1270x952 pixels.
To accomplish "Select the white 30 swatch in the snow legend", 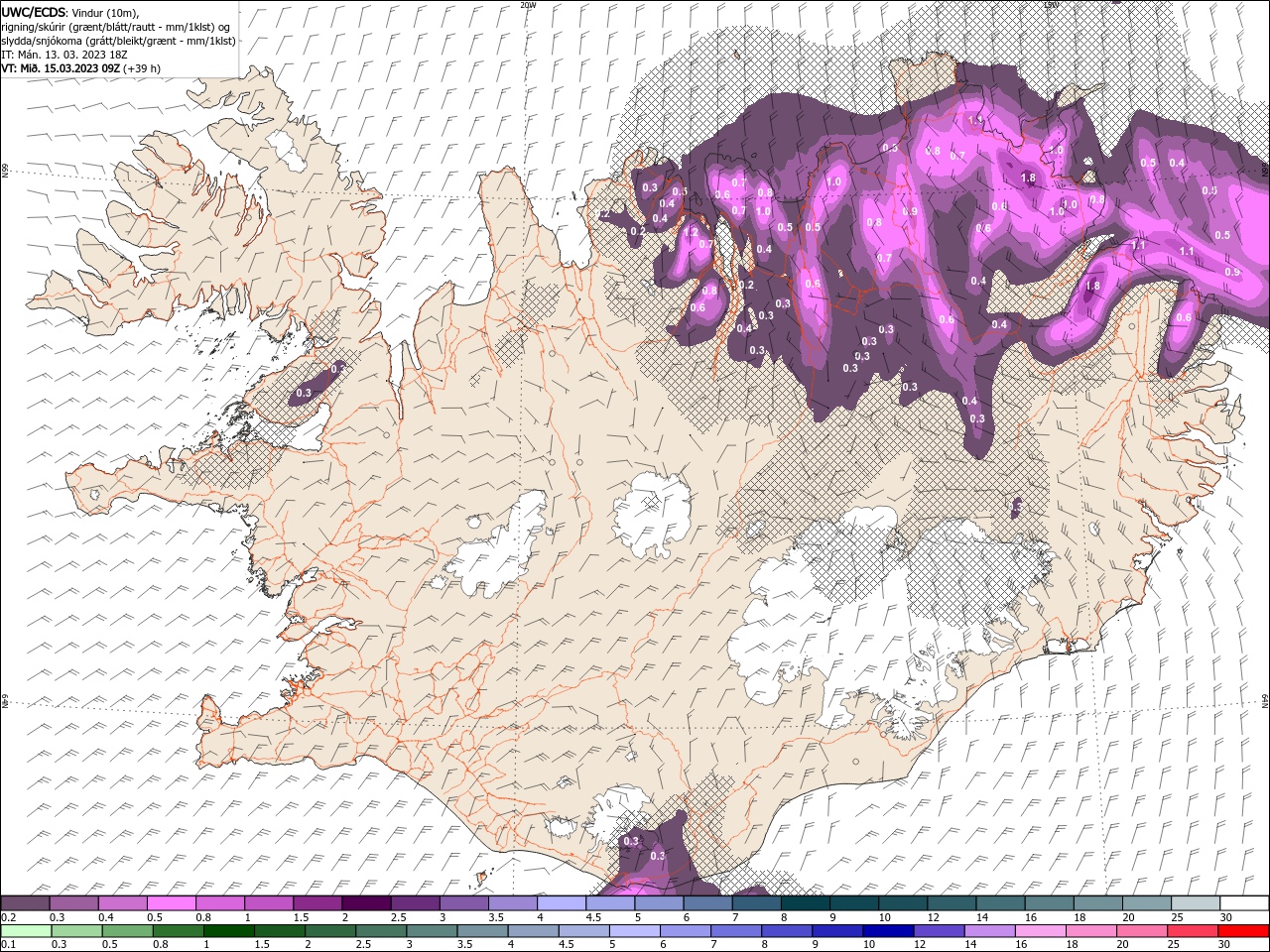I will tap(1243, 903).
